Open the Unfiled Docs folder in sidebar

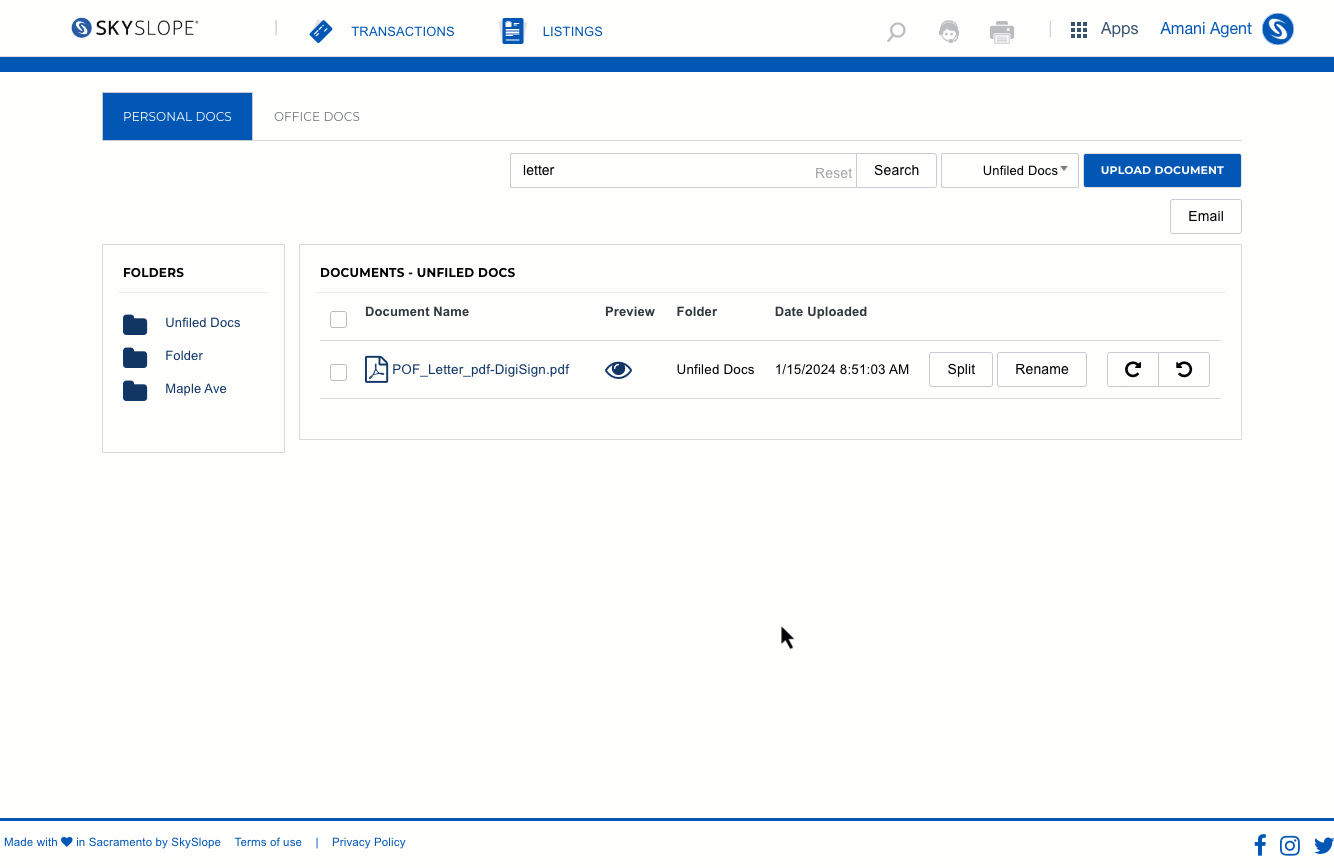(203, 323)
